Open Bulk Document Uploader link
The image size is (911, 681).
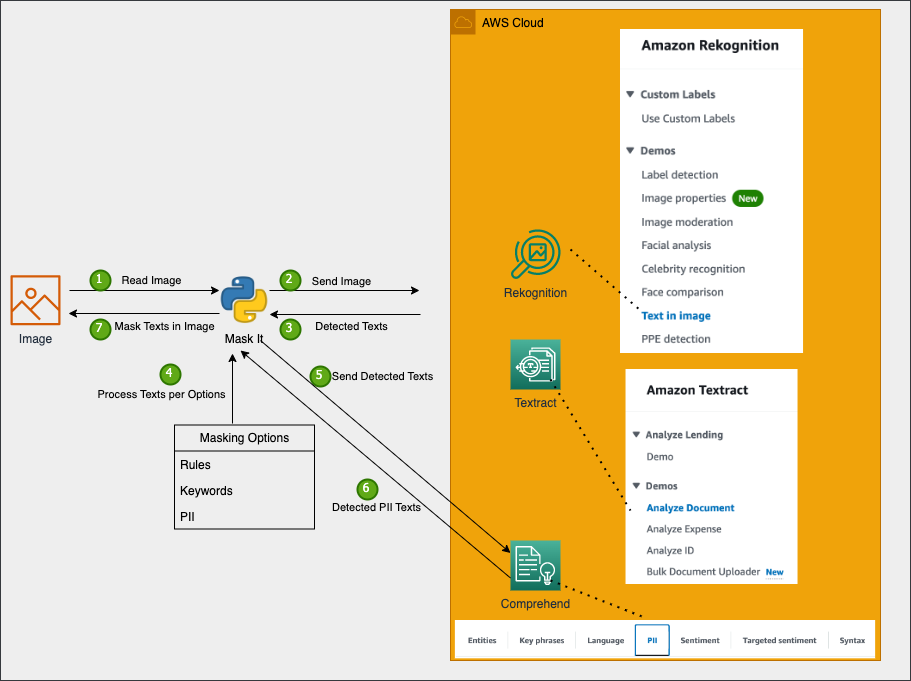click(x=703, y=572)
